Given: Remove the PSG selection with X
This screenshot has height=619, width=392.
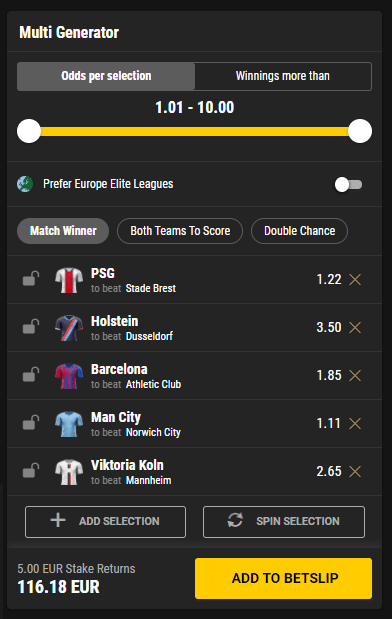Looking at the screenshot, I should [x=355, y=279].
